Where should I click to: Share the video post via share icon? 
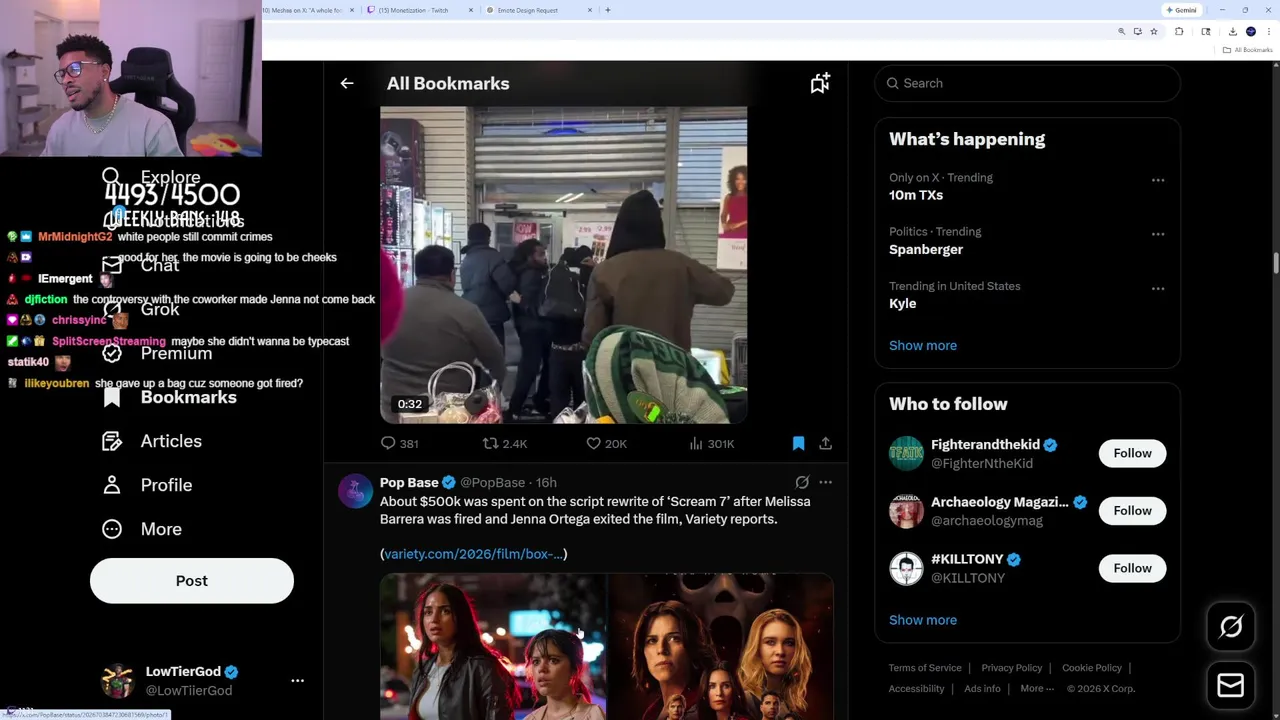coord(825,443)
